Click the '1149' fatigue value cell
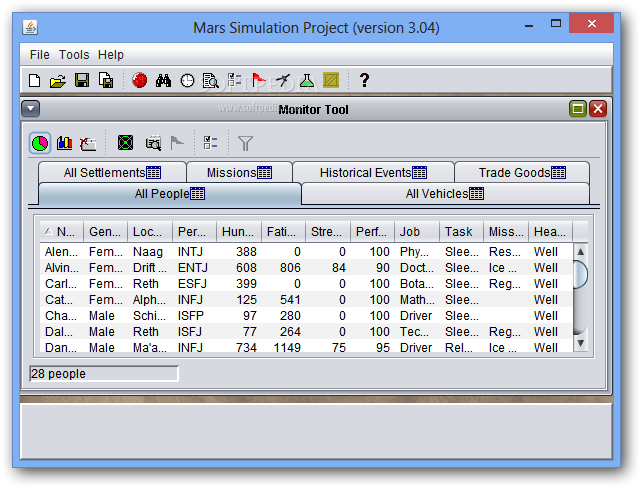The height and width of the screenshot is (488, 641). 284,347
